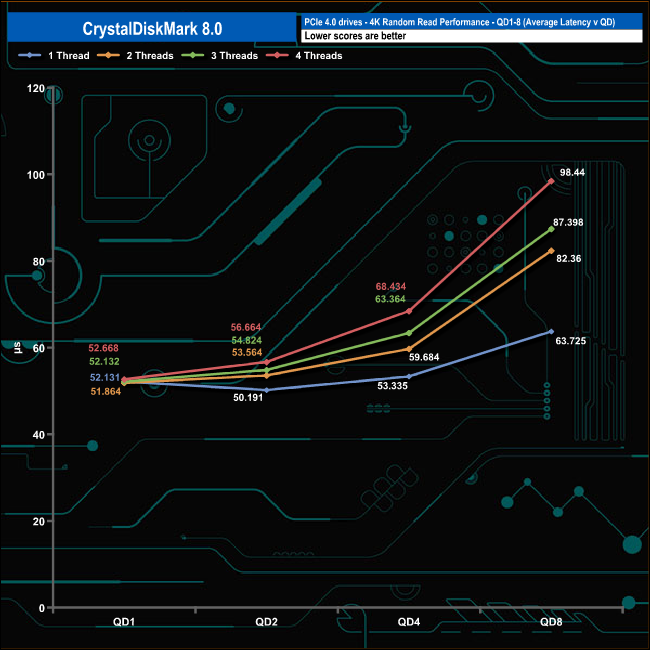
Task: Click the 59.684 data label
Action: (424, 357)
